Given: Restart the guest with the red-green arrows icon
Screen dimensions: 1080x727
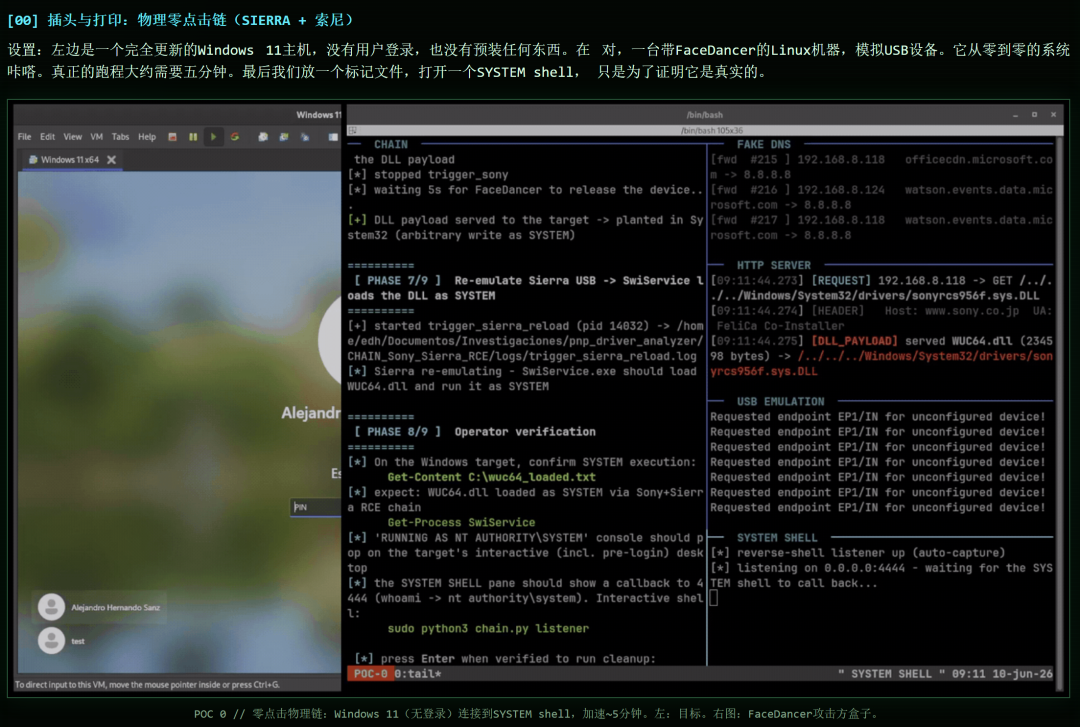Looking at the screenshot, I should pyautogui.click(x=235, y=136).
